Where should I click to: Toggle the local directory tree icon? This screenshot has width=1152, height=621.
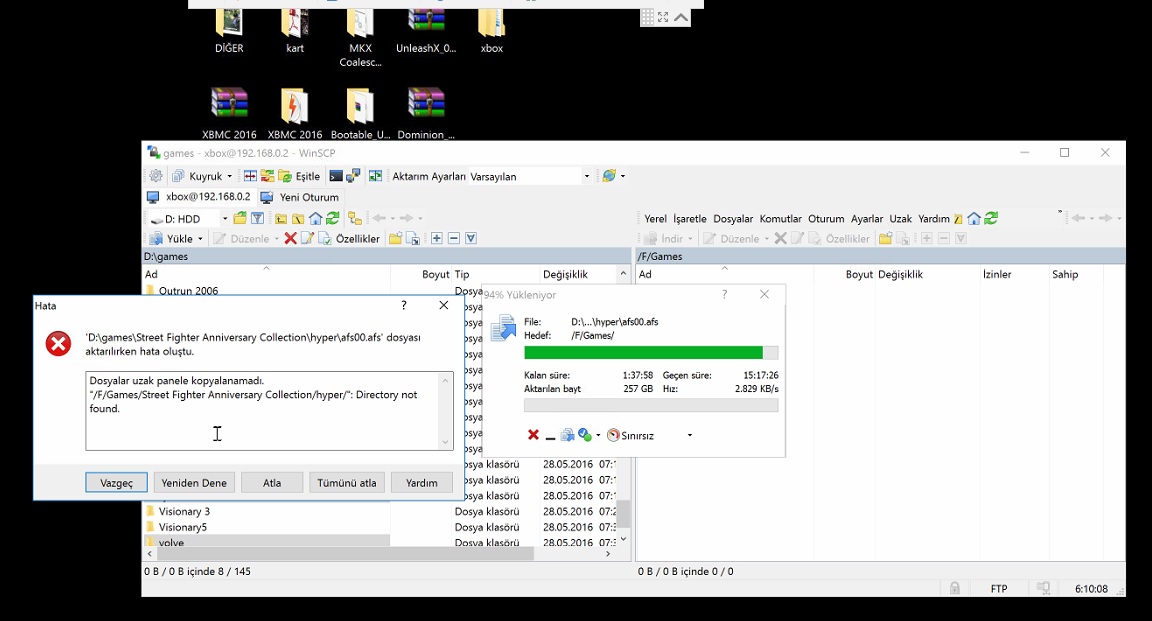355,218
